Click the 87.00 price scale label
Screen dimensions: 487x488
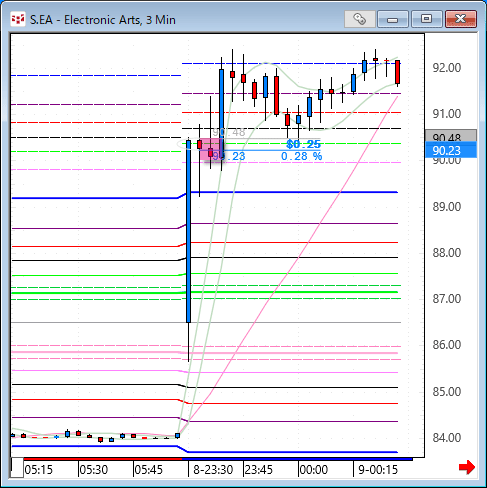pyautogui.click(x=447, y=299)
